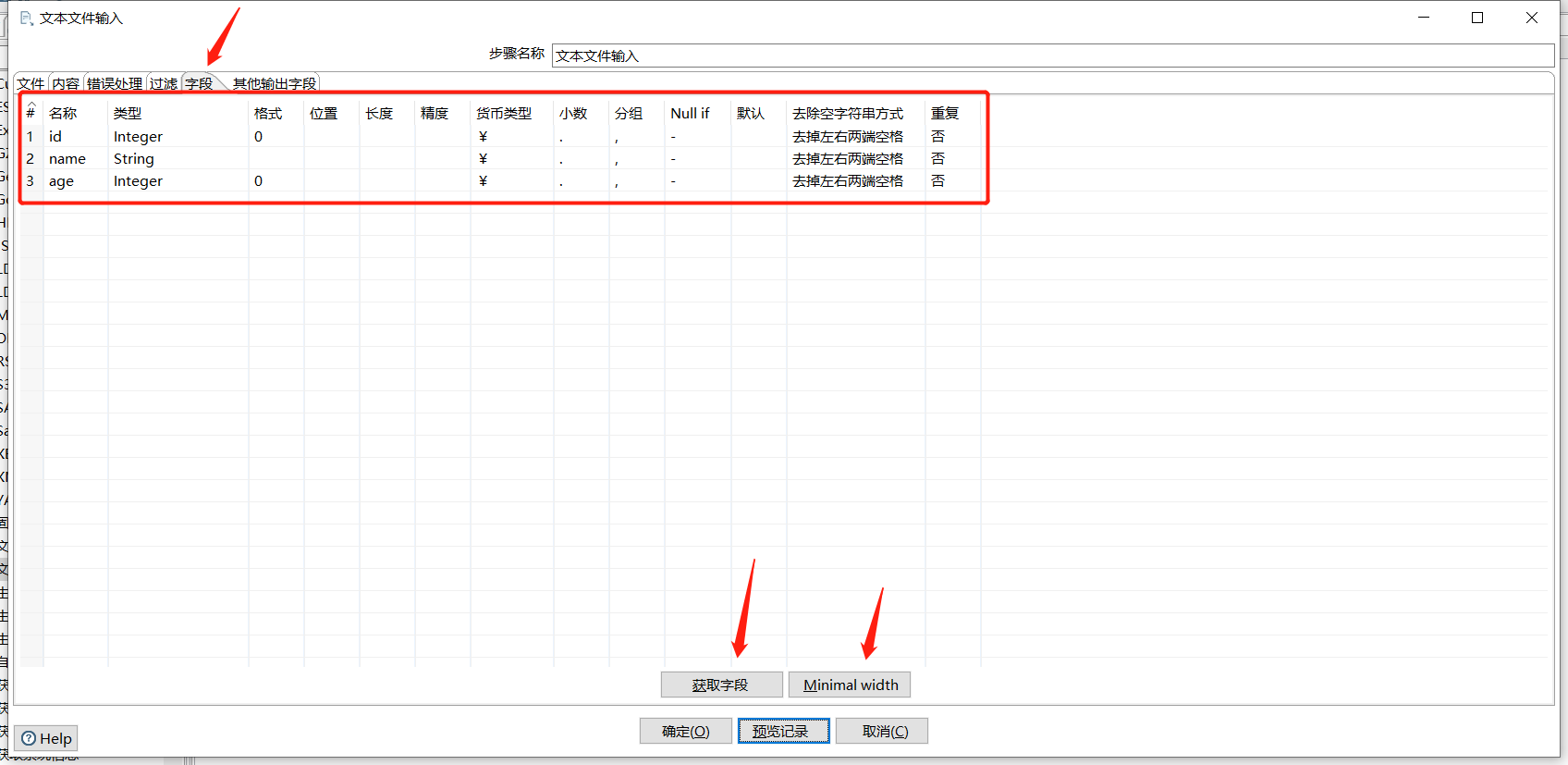Click the Integer type cell for id
Image resolution: width=1568 pixels, height=765 pixels.
click(x=178, y=136)
